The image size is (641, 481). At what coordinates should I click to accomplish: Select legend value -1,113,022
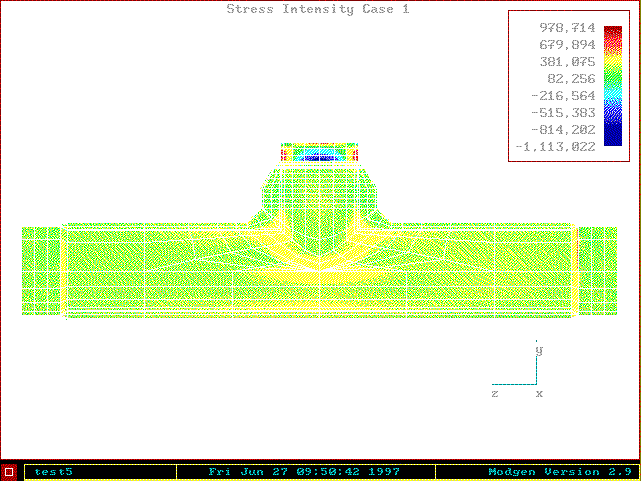click(x=556, y=146)
